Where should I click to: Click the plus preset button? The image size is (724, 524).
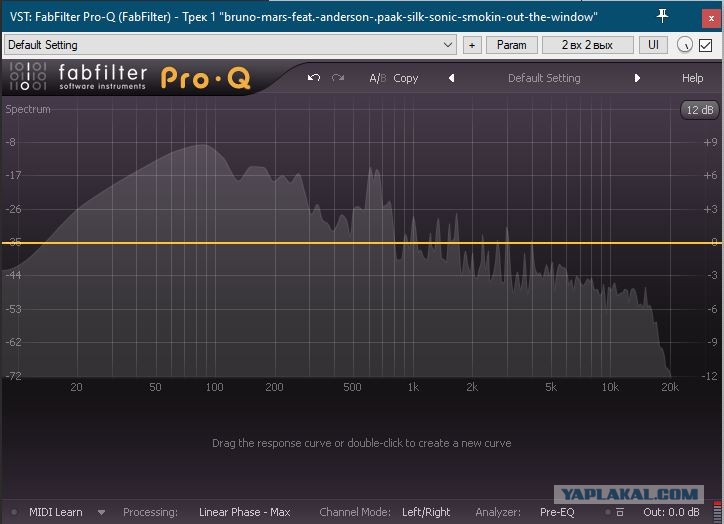click(472, 45)
